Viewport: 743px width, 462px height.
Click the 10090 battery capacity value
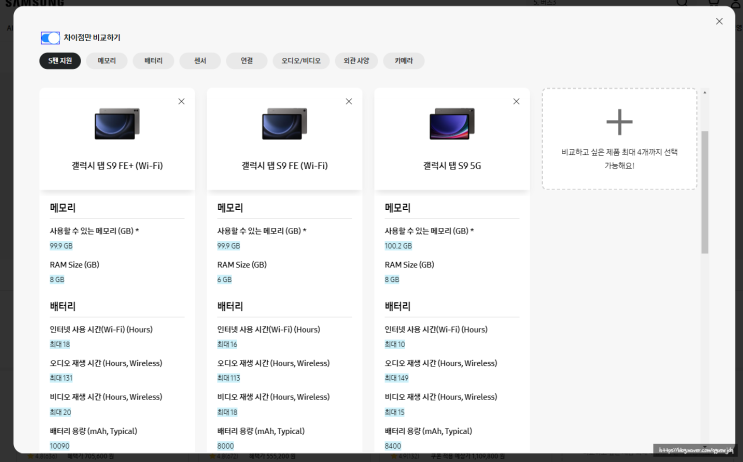point(59,446)
